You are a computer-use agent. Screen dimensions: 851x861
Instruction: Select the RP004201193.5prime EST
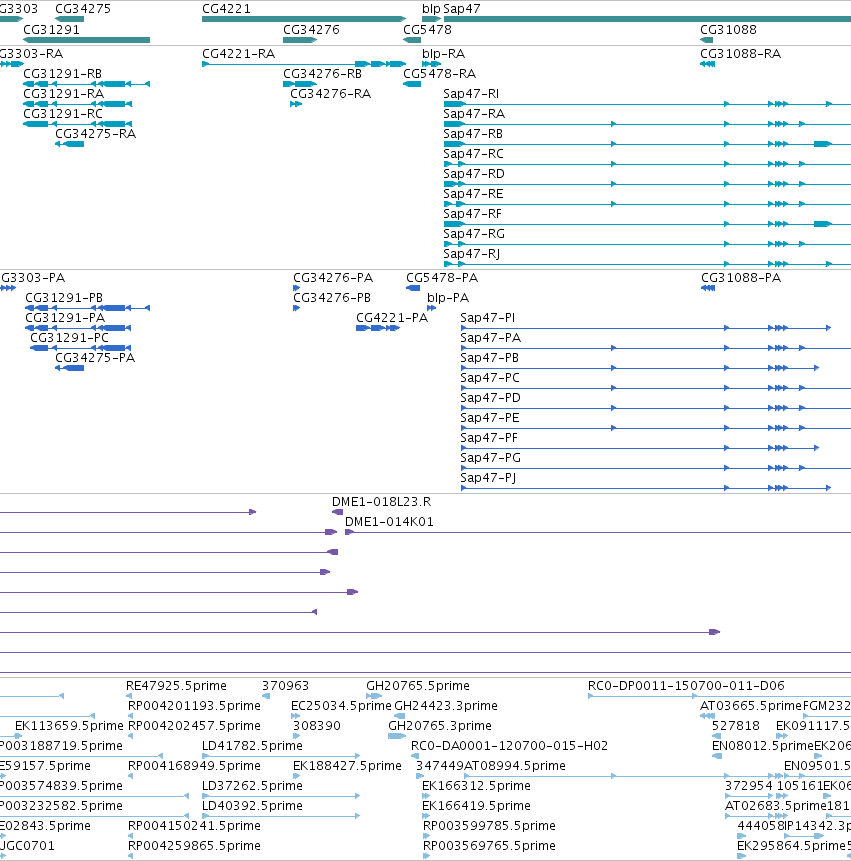[x=130, y=716]
